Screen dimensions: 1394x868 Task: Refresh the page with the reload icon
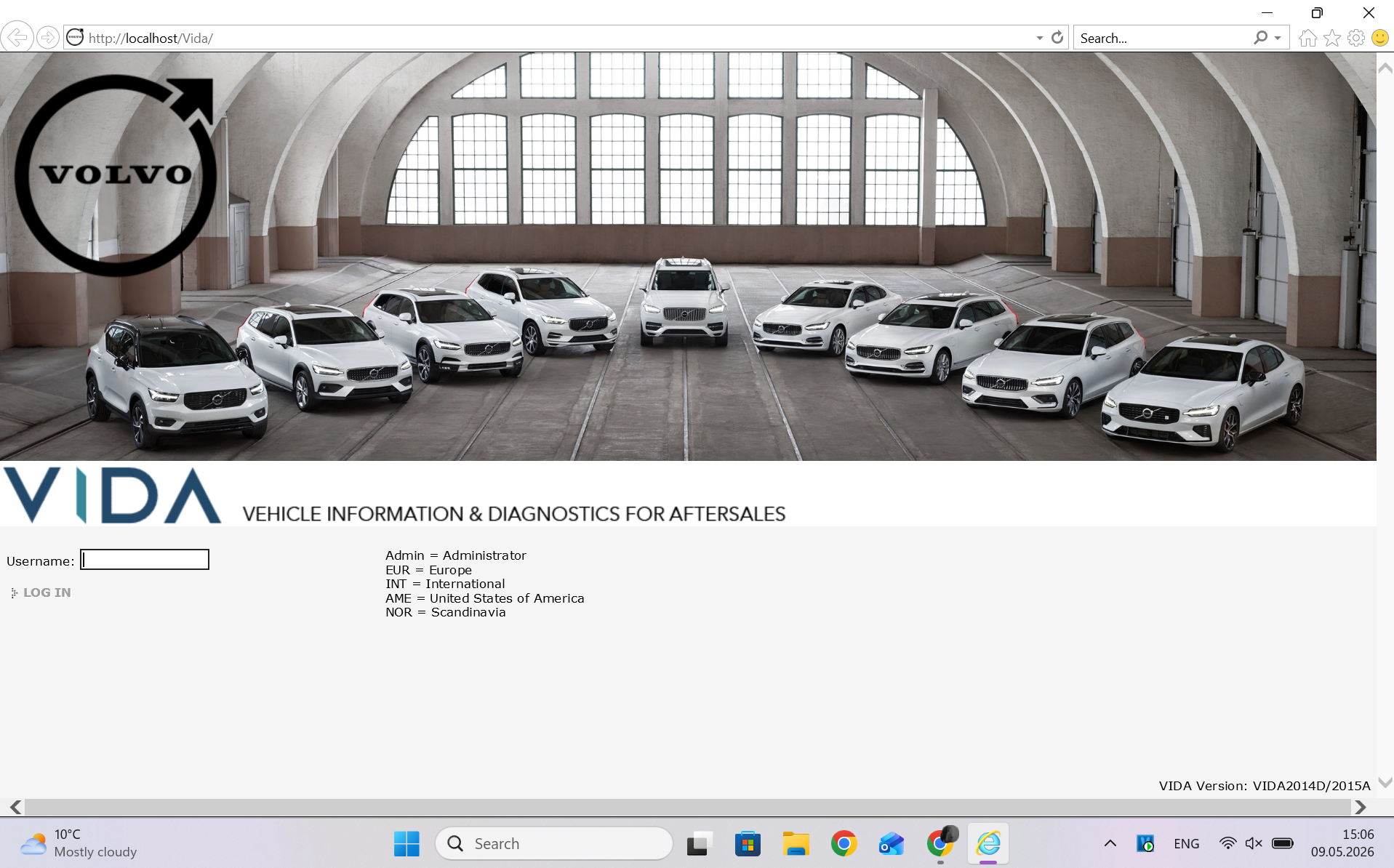(x=1057, y=37)
